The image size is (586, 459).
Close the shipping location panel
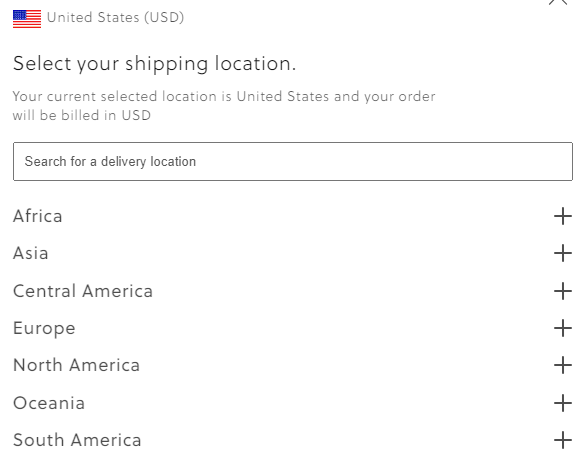[x=558, y=2]
